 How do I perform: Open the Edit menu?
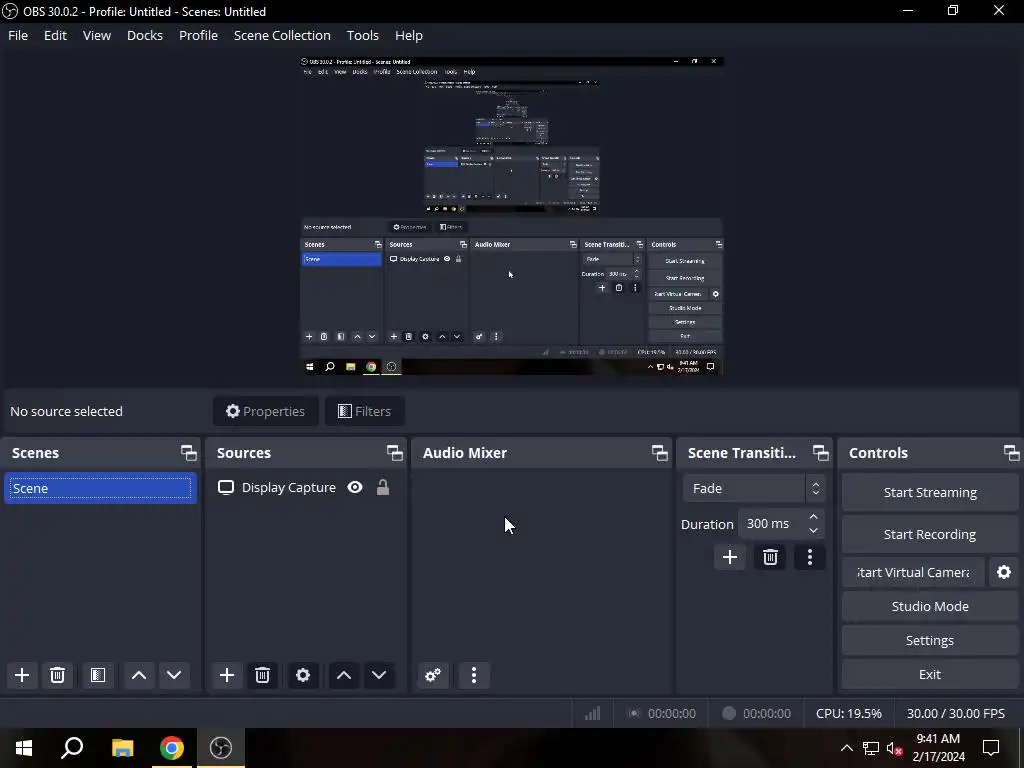(56, 35)
